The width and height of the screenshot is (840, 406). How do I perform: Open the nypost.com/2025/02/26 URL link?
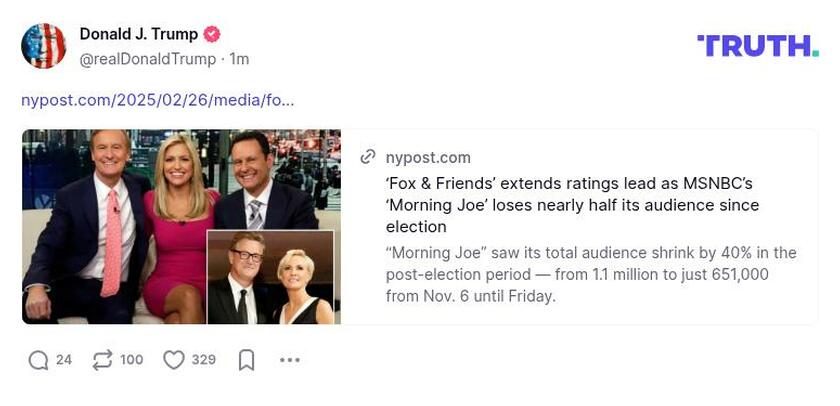tap(157, 100)
